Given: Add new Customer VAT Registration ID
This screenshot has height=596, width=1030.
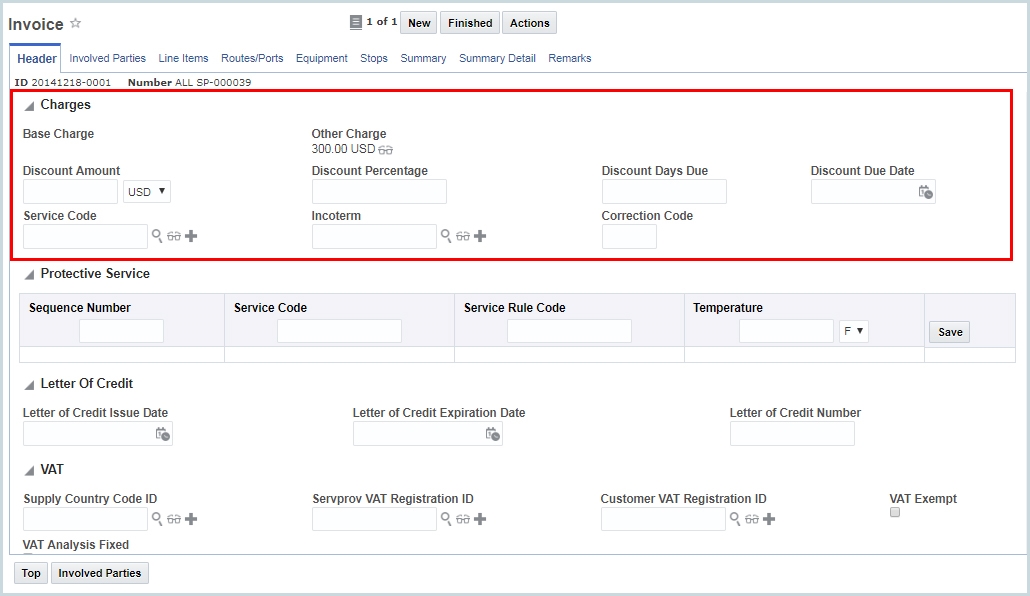Looking at the screenshot, I should (x=769, y=519).
